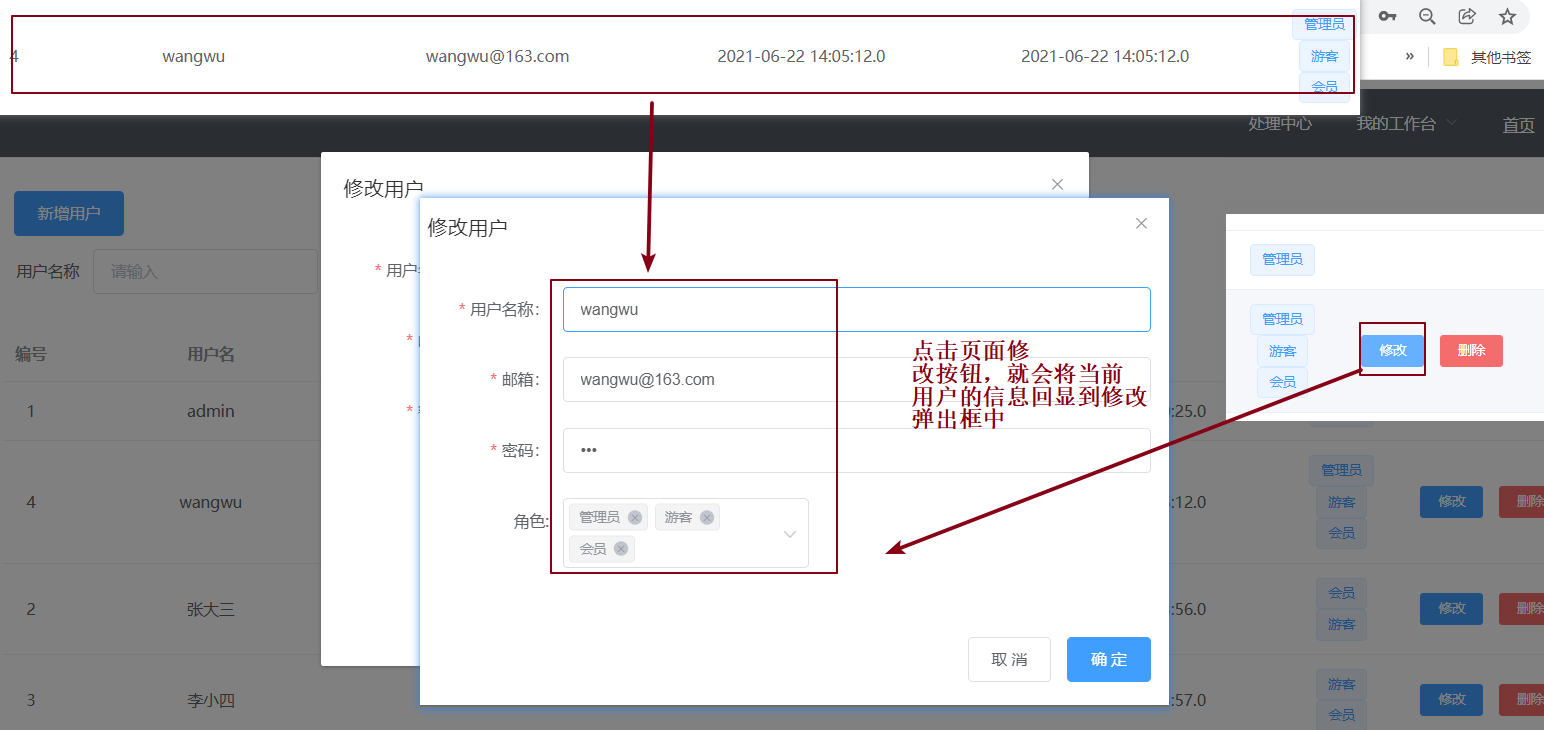Image resolution: width=1544 pixels, height=730 pixels.
Task: Click the browser share page icon
Action: (x=1467, y=16)
